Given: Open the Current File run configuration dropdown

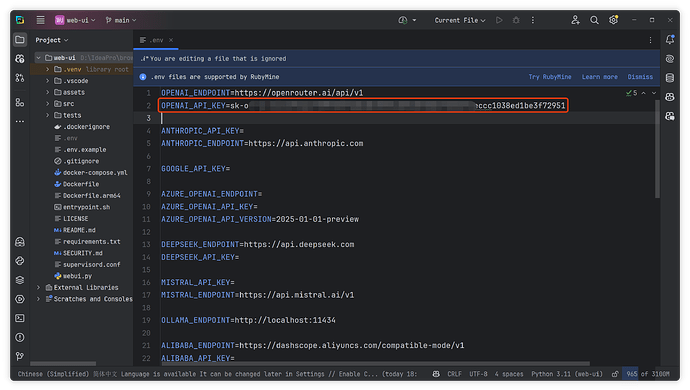Looking at the screenshot, I should [x=460, y=20].
